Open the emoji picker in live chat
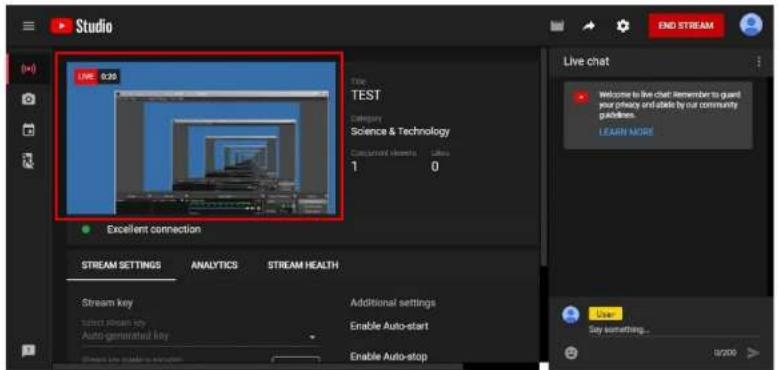The image size is (779, 370). pyautogui.click(x=571, y=353)
